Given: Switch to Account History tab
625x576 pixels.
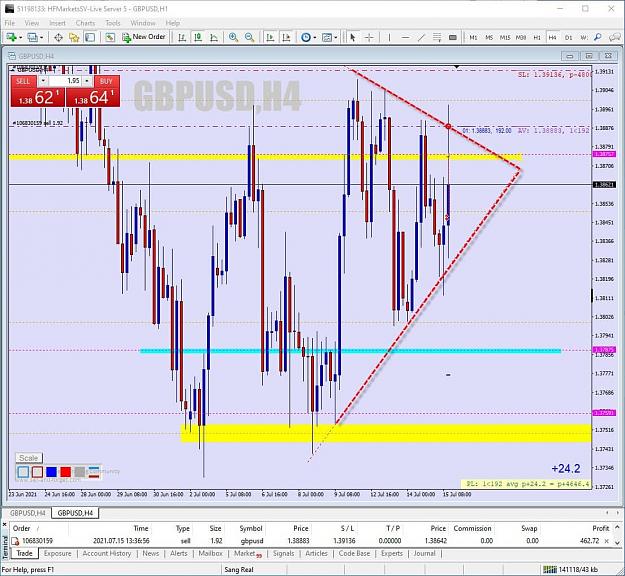Looking at the screenshot, I should pyautogui.click(x=106, y=553).
